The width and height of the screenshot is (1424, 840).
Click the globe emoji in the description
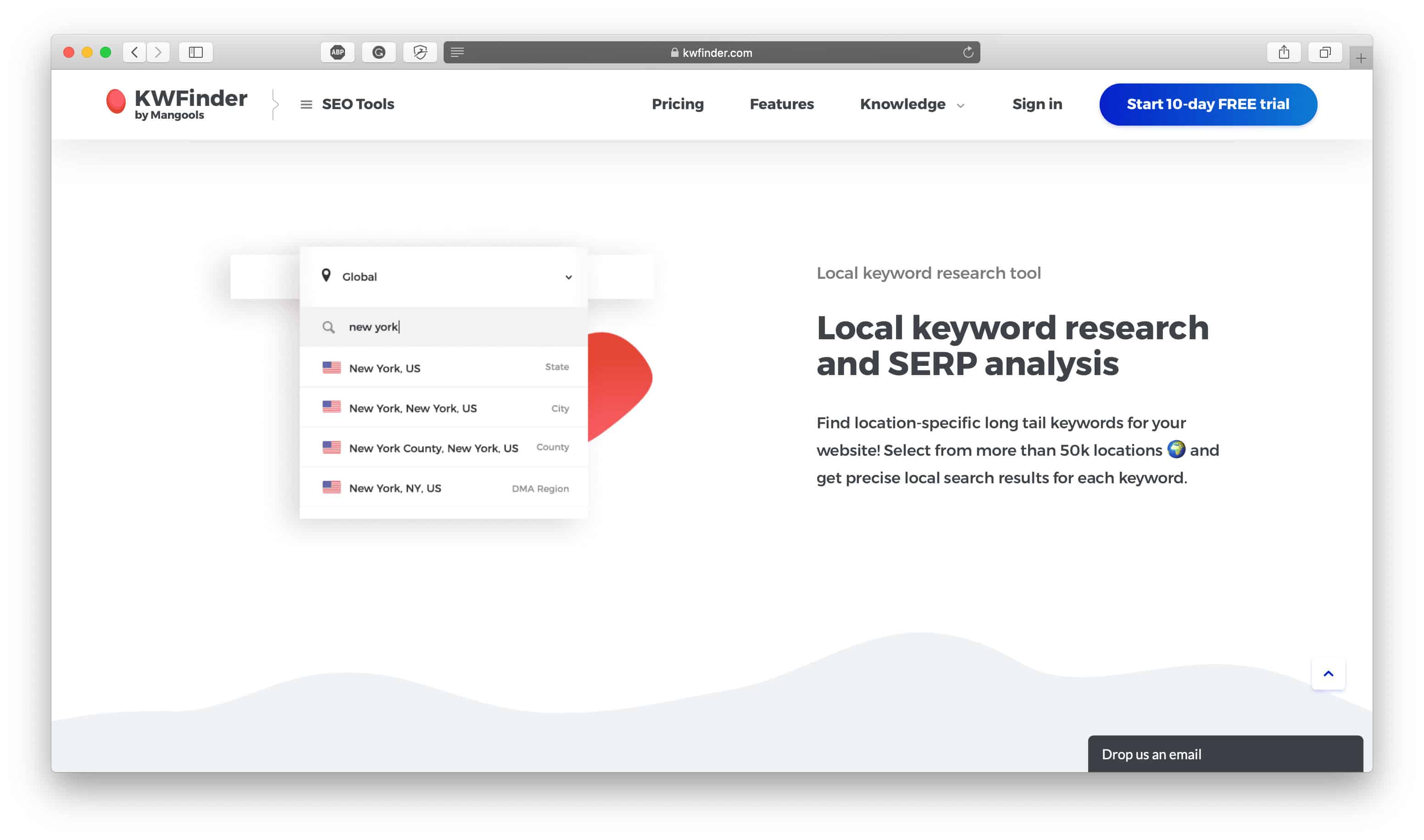click(x=1176, y=449)
